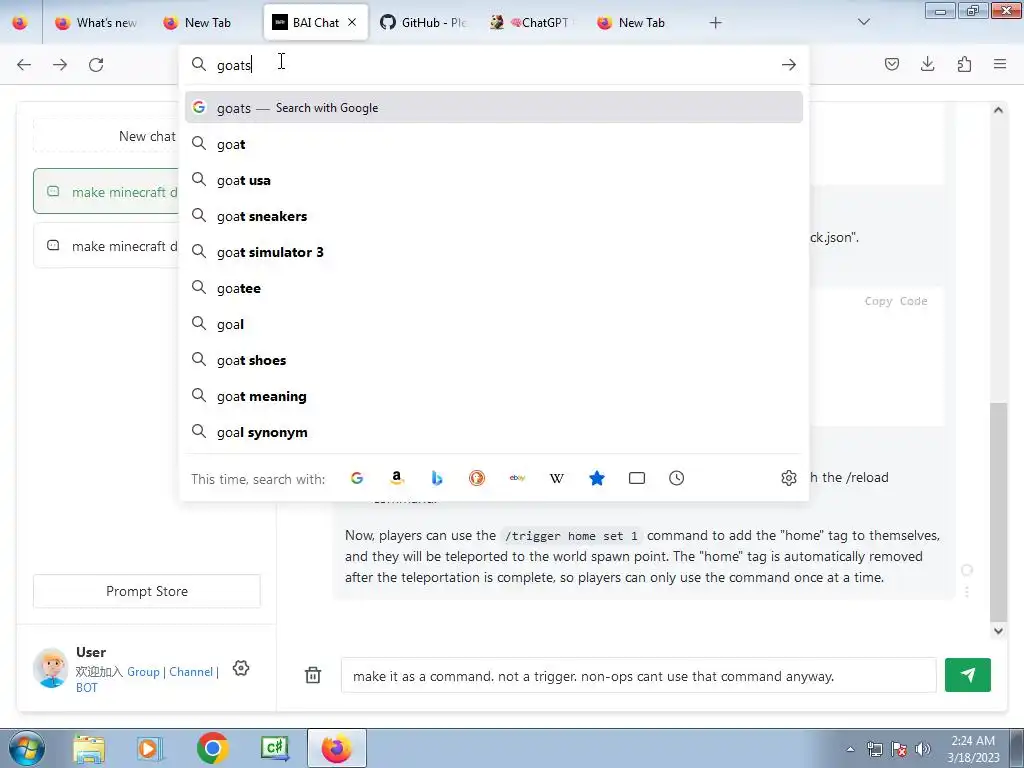Click the Code label on code block
This screenshot has width=1024, height=768.
click(914, 301)
